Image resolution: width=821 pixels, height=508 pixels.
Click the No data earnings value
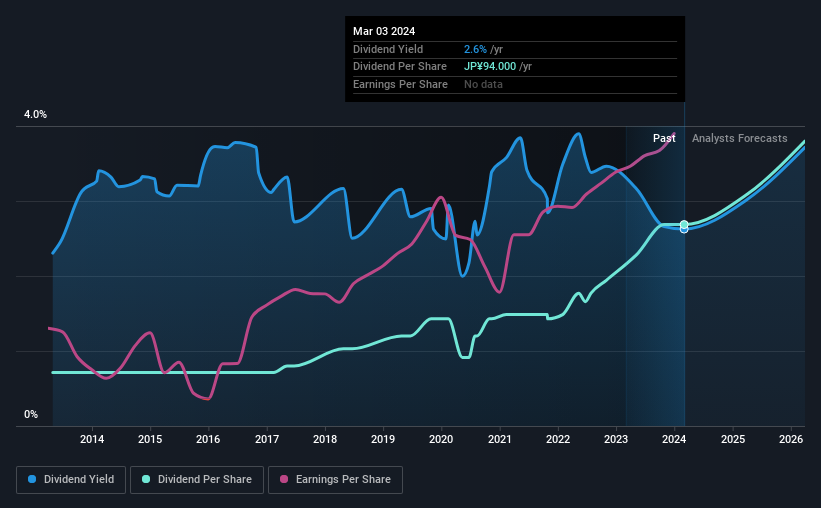[x=483, y=84]
